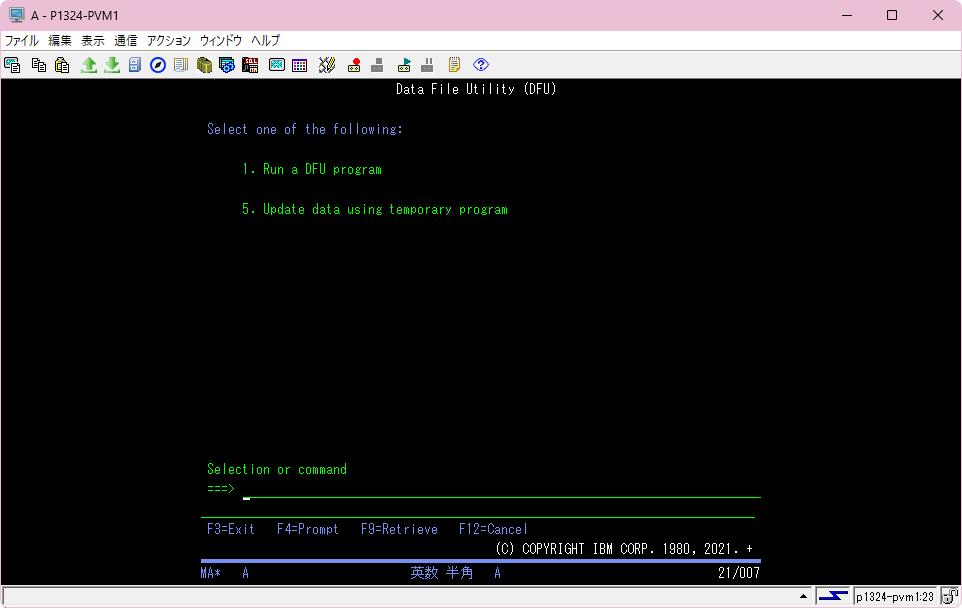Click the crossed pencil tools icon
The image size is (962, 608).
326,64
